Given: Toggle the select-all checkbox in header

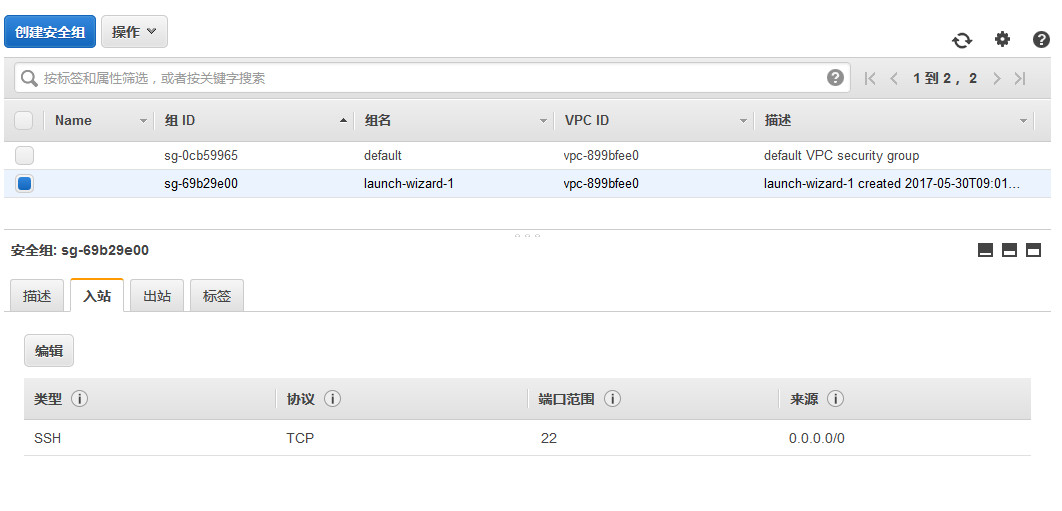Looking at the screenshot, I should 24,121.
